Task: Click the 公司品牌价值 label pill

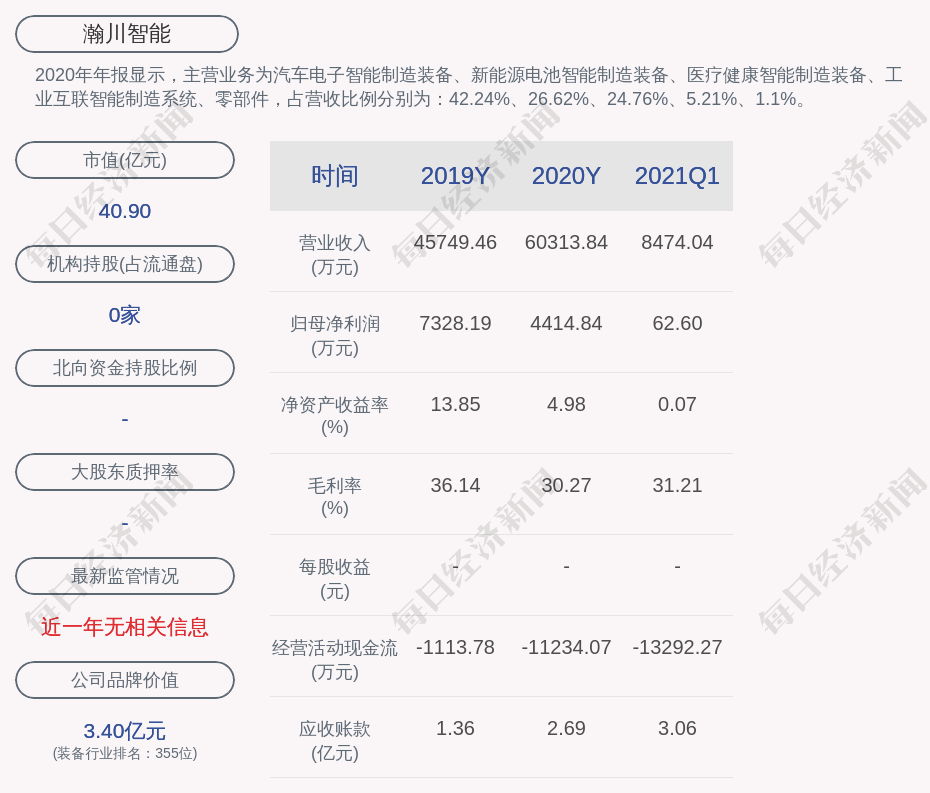Action: (x=125, y=680)
